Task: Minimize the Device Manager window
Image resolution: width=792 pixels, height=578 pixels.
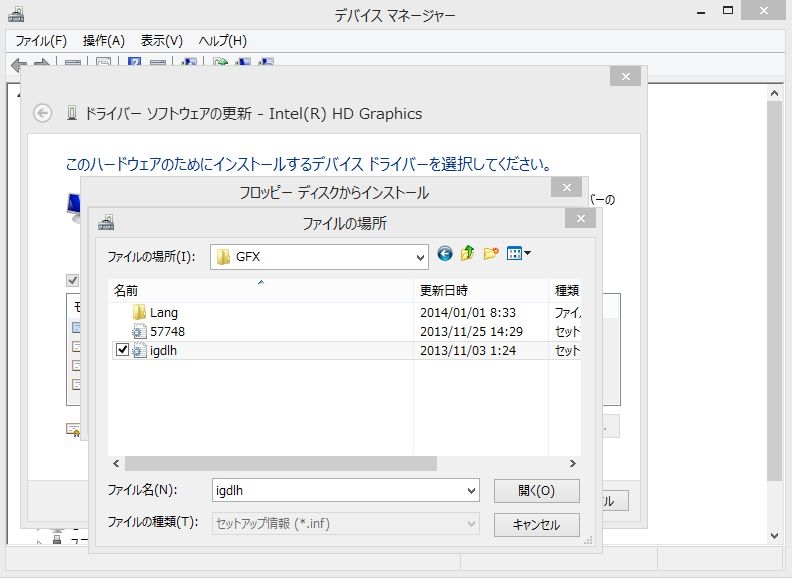Action: tap(701, 12)
